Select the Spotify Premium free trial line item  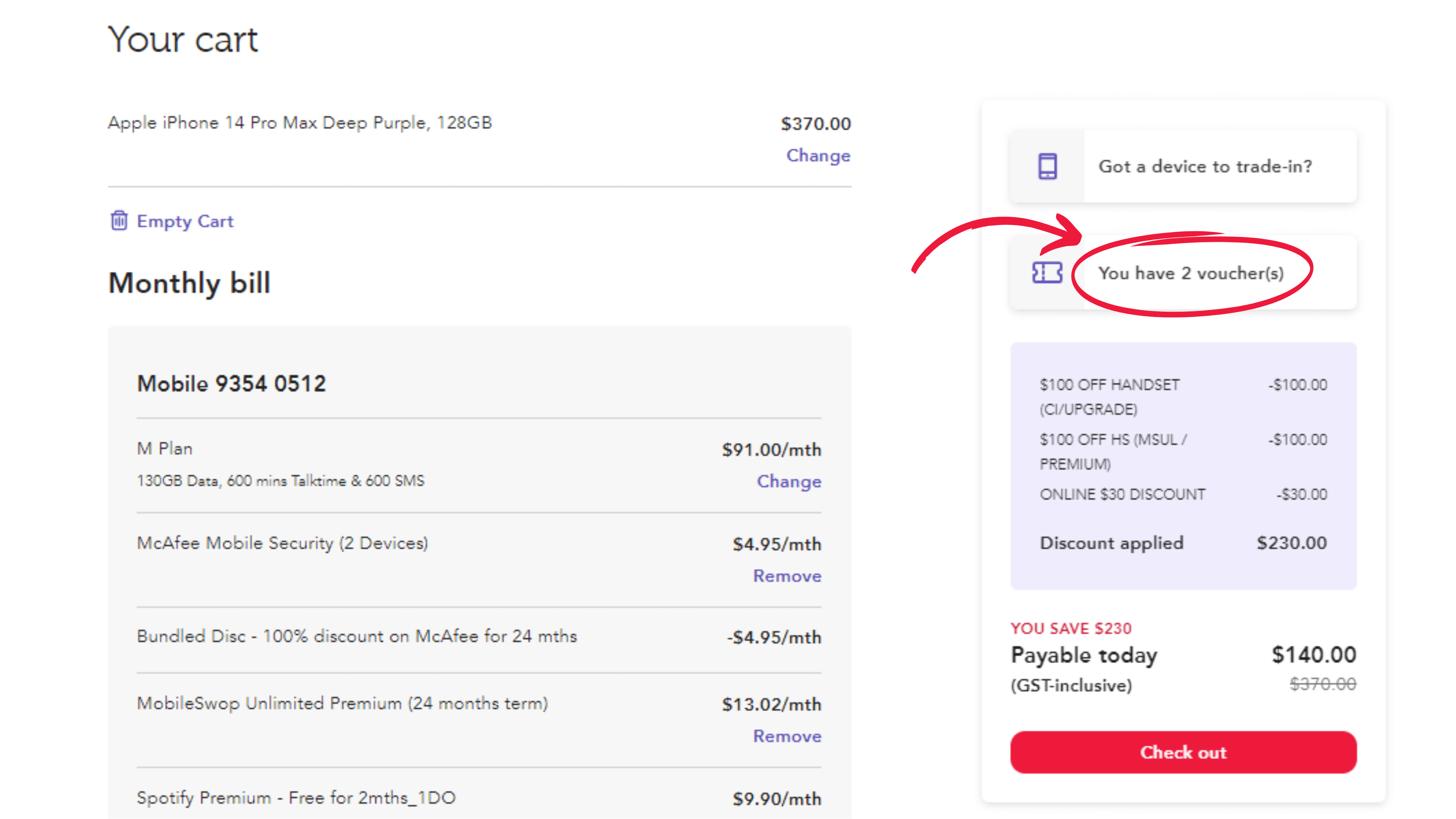click(297, 797)
